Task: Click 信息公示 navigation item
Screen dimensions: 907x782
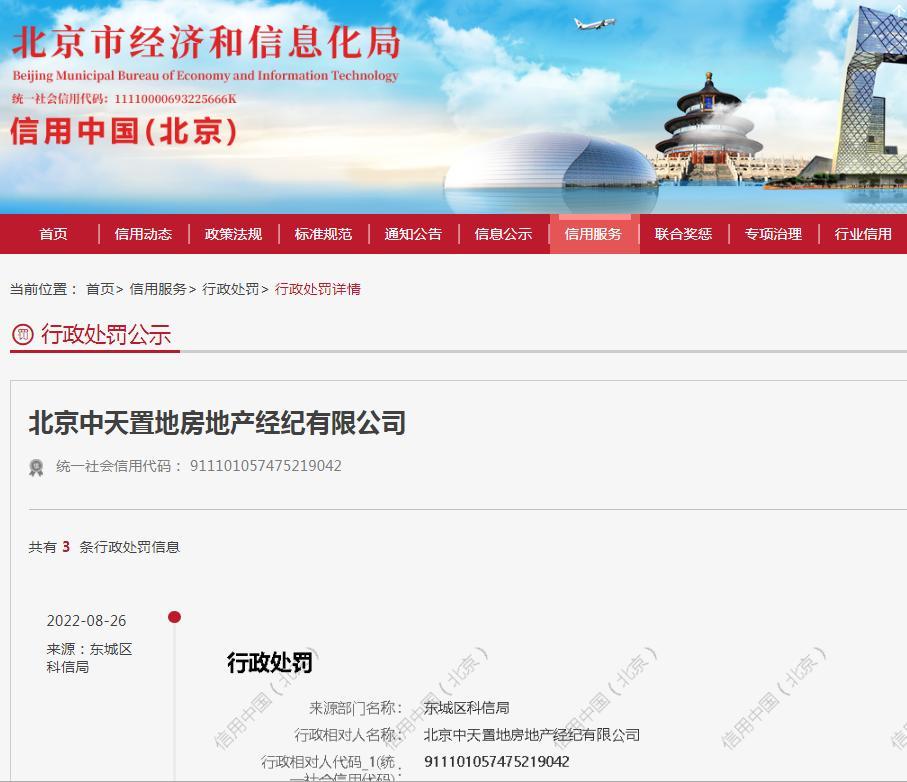Action: (503, 234)
